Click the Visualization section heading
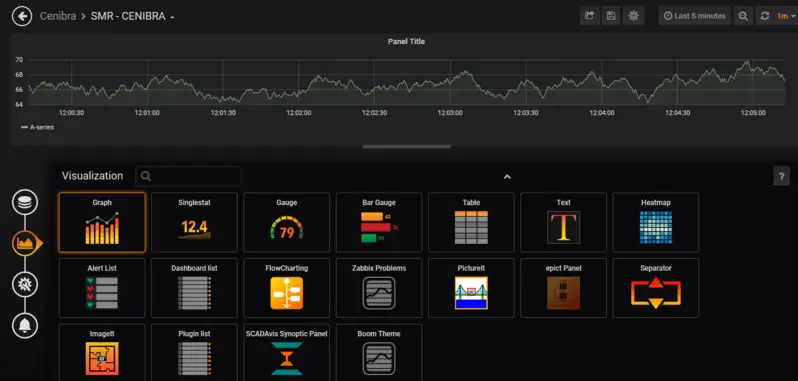Image resolution: width=798 pixels, height=381 pixels. click(93, 176)
